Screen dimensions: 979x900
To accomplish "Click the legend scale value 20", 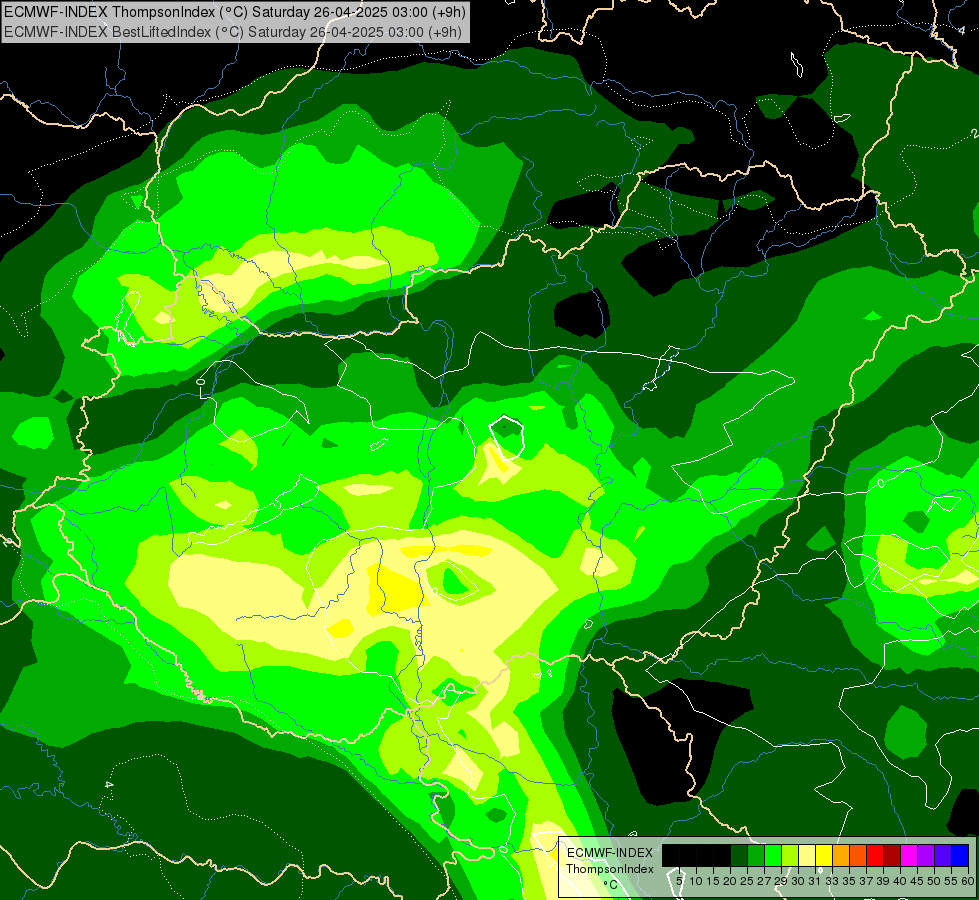I will point(730,881).
